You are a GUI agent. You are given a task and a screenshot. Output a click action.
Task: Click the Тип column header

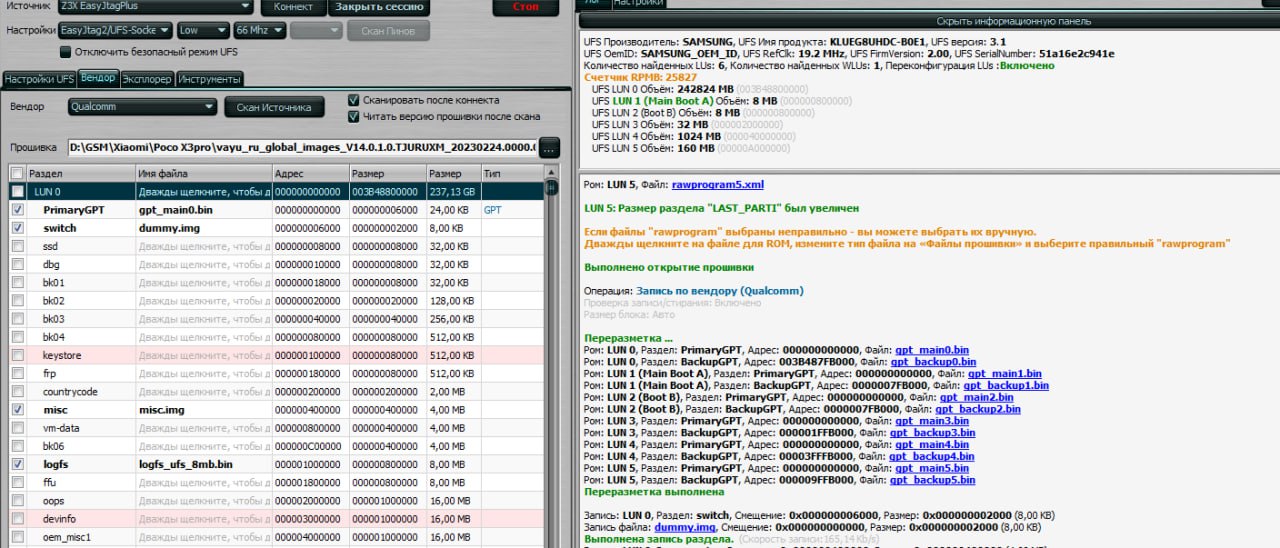point(512,174)
